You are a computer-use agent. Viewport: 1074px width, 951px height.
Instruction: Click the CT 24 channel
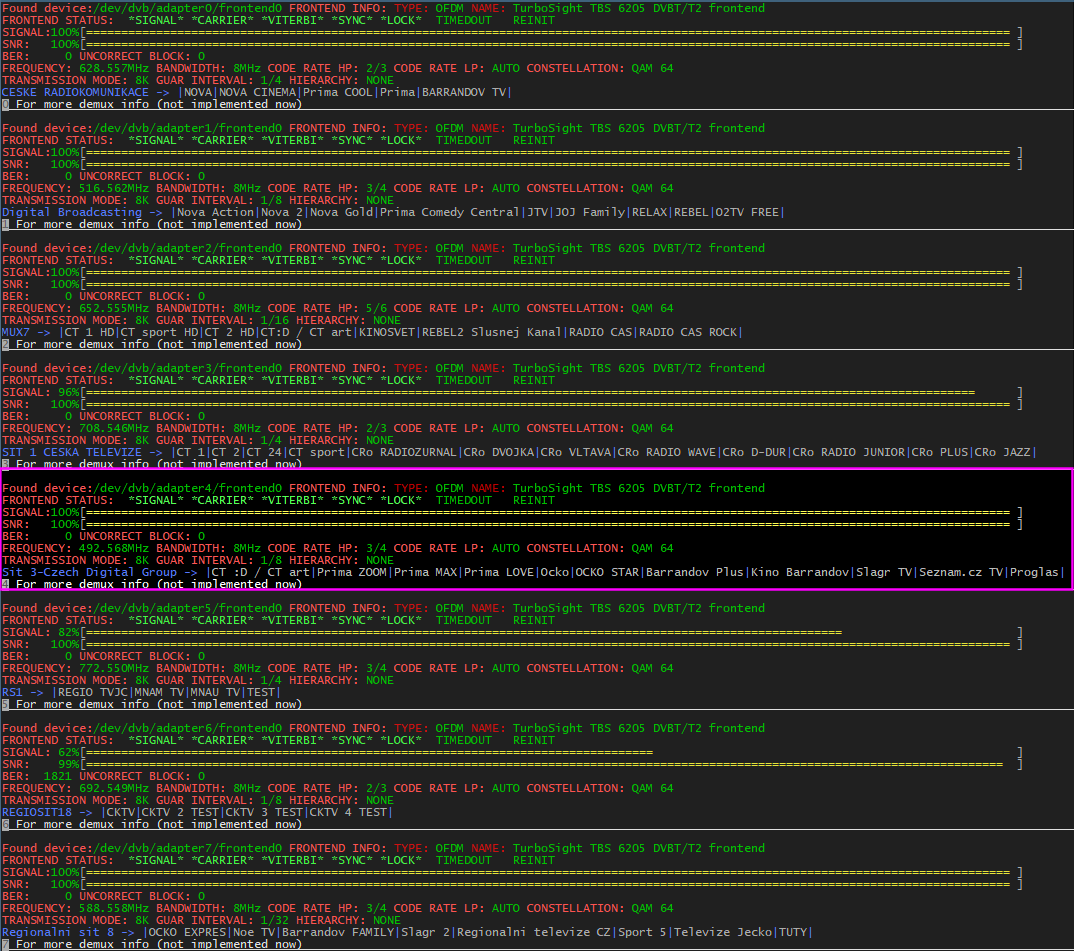click(x=264, y=452)
